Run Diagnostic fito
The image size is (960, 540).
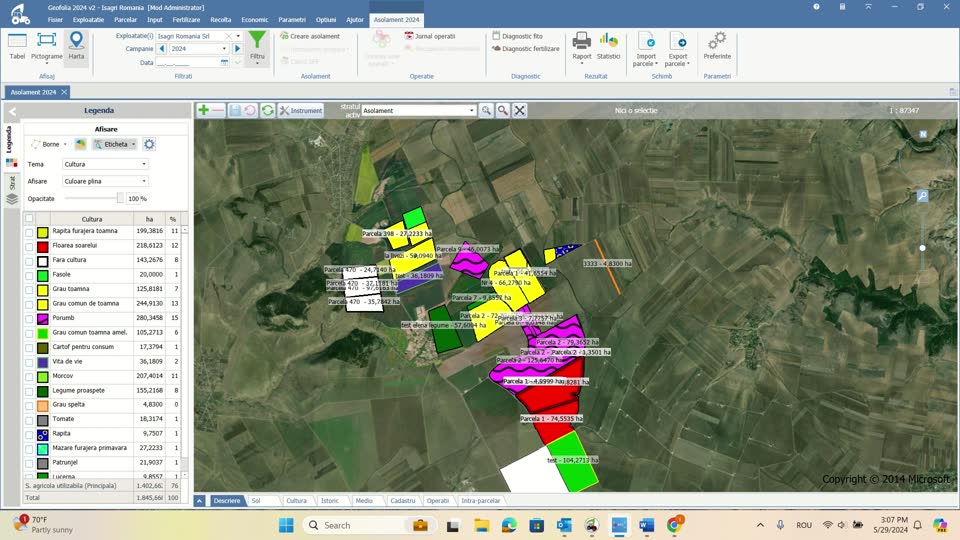click(518, 36)
